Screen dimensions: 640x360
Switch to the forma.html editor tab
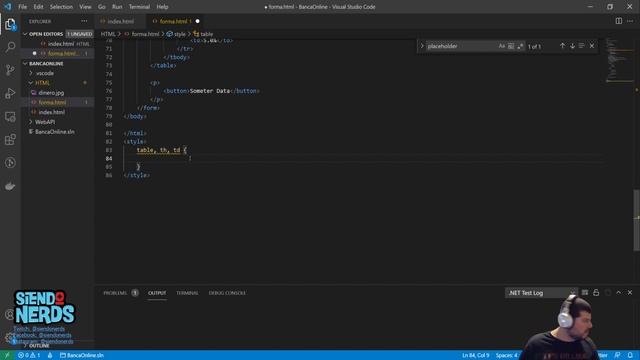[176, 21]
